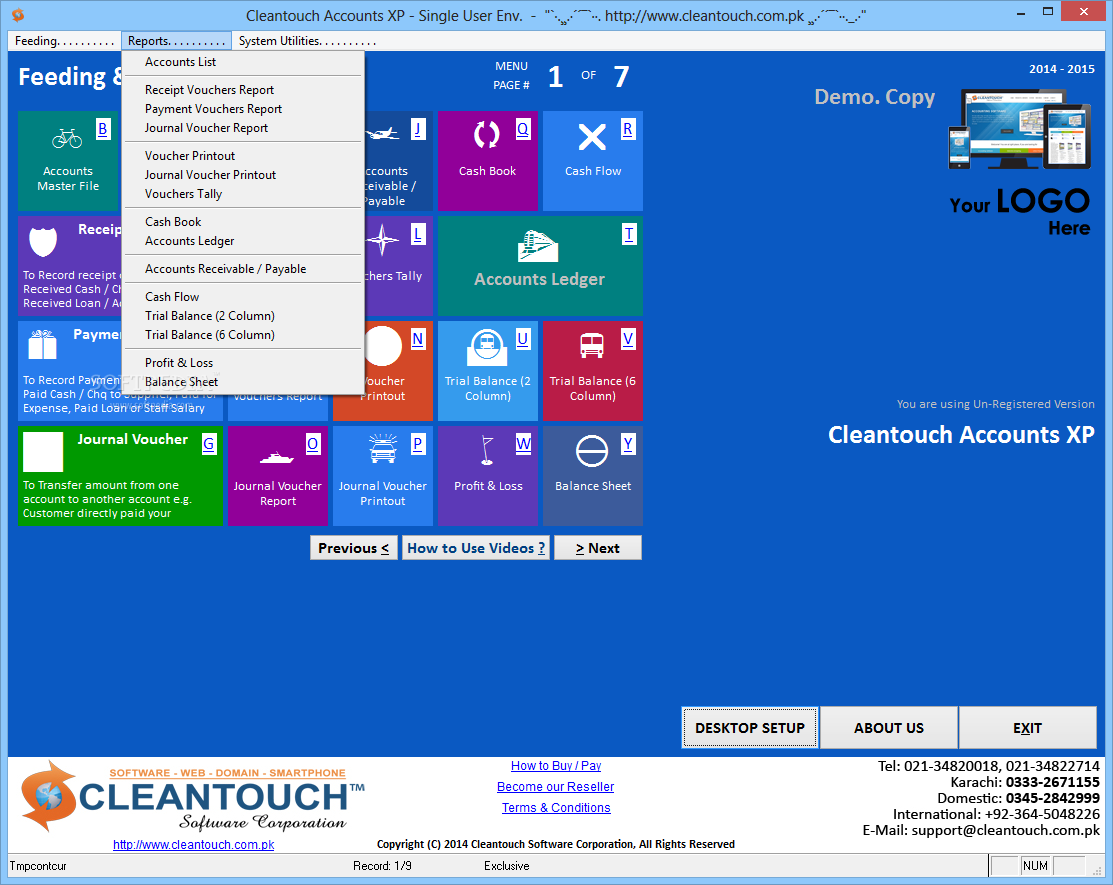This screenshot has width=1113, height=885.
Task: Open How to Buy / Pay link
Action: coord(556,766)
